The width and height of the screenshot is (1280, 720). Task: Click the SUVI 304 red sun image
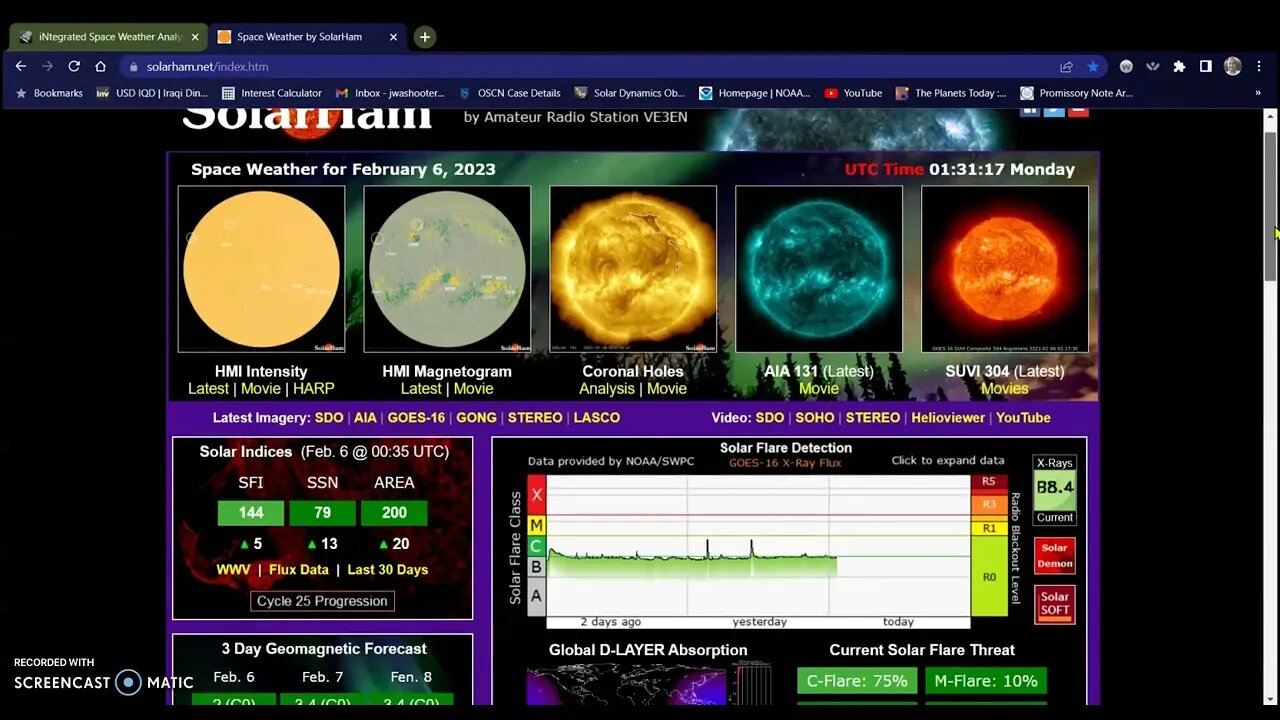pos(1005,269)
